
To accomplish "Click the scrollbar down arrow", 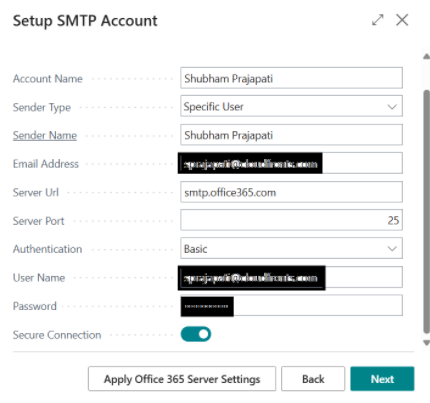I will 426,343.
